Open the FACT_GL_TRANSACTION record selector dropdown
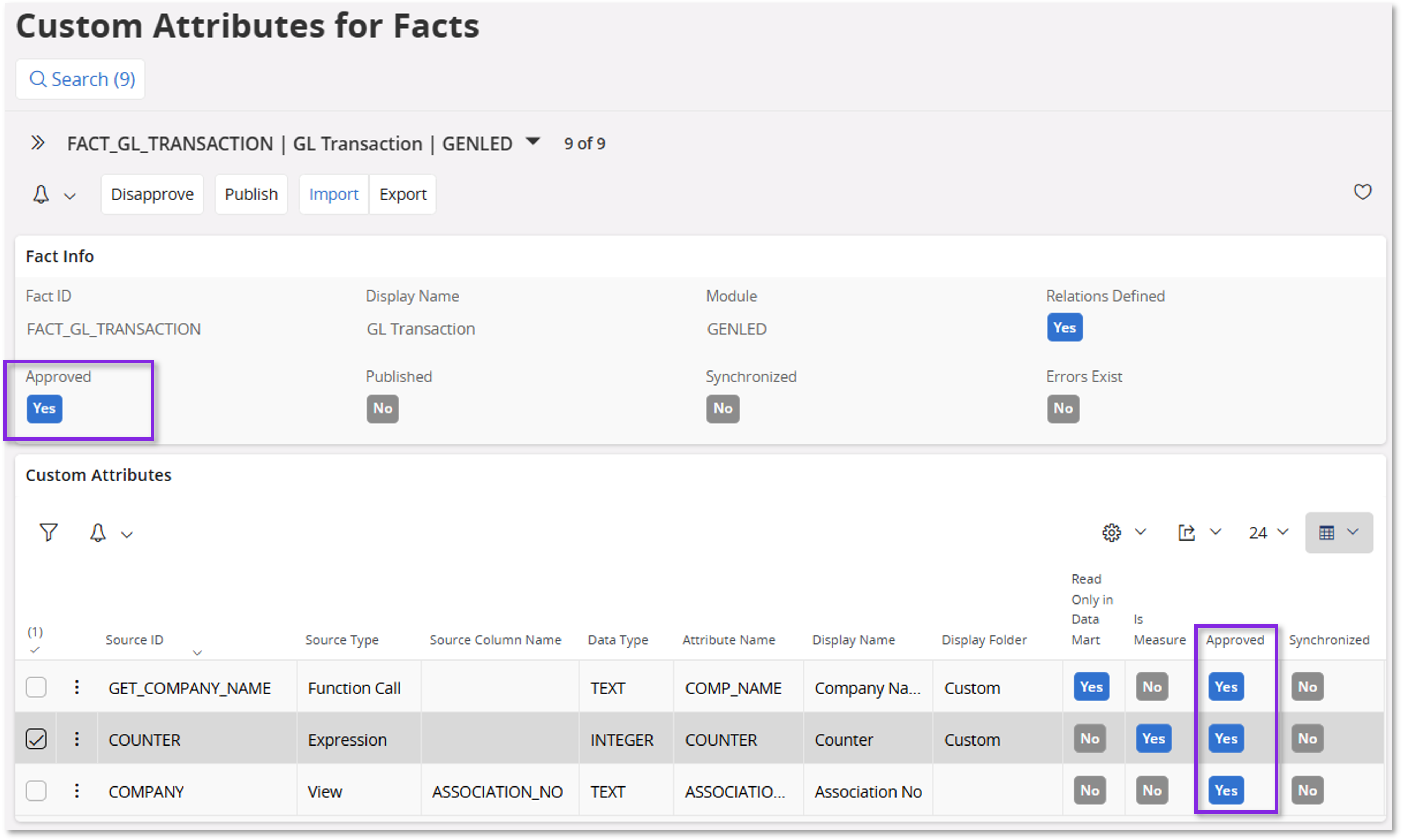Viewport: 1402px width, 840px height. pyautogui.click(x=533, y=141)
